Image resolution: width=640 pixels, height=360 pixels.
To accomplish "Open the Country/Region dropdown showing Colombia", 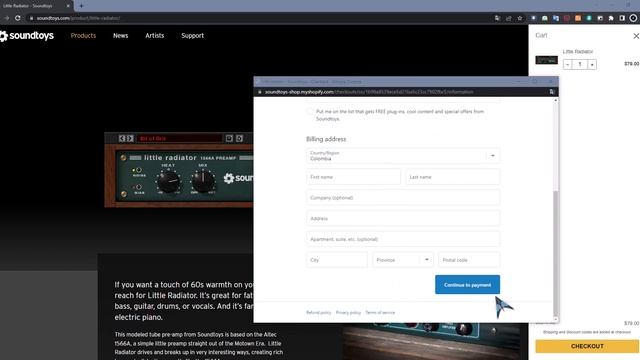I will 403,156.
